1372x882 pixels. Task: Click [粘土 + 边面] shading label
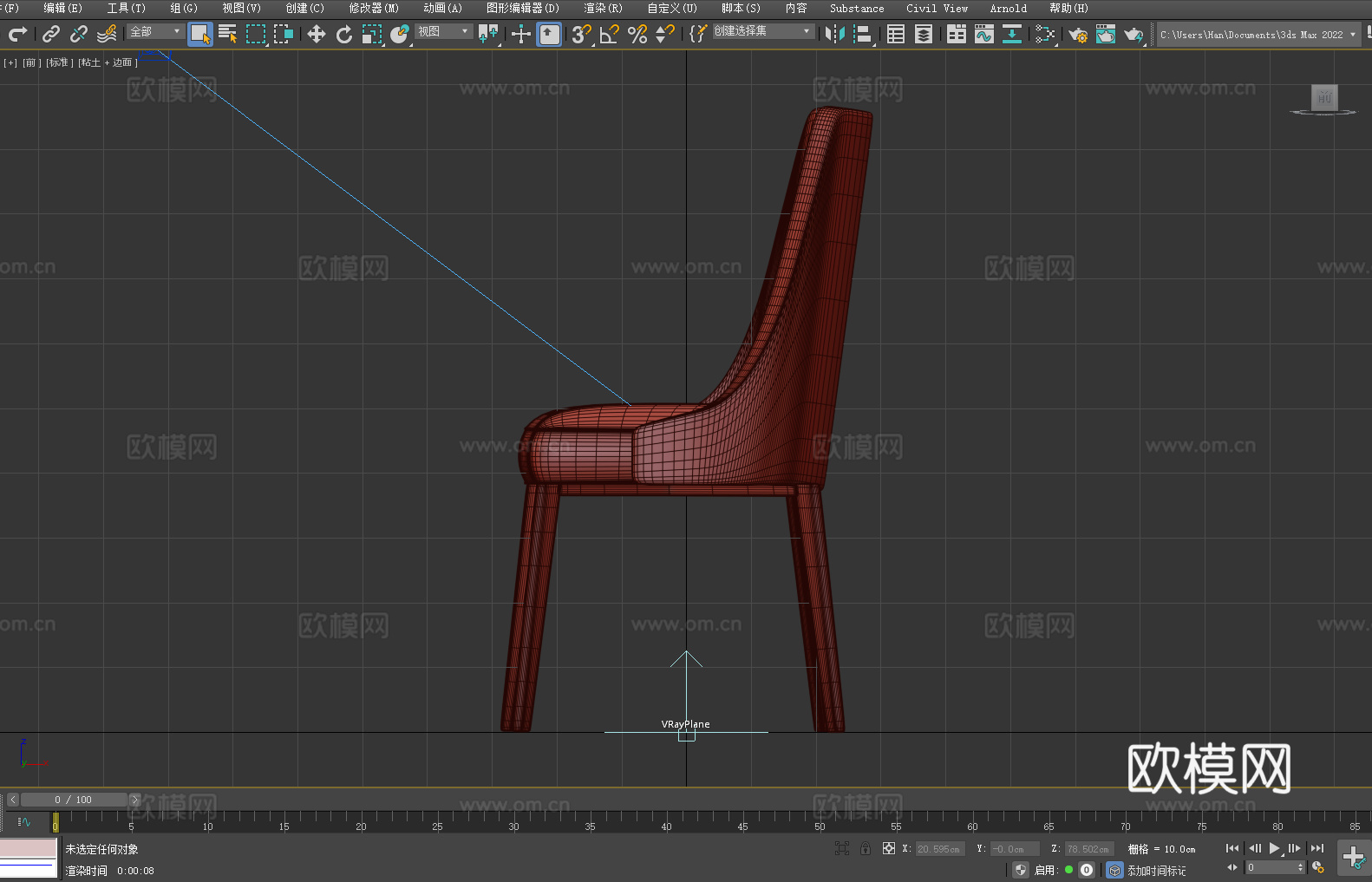pos(108,62)
